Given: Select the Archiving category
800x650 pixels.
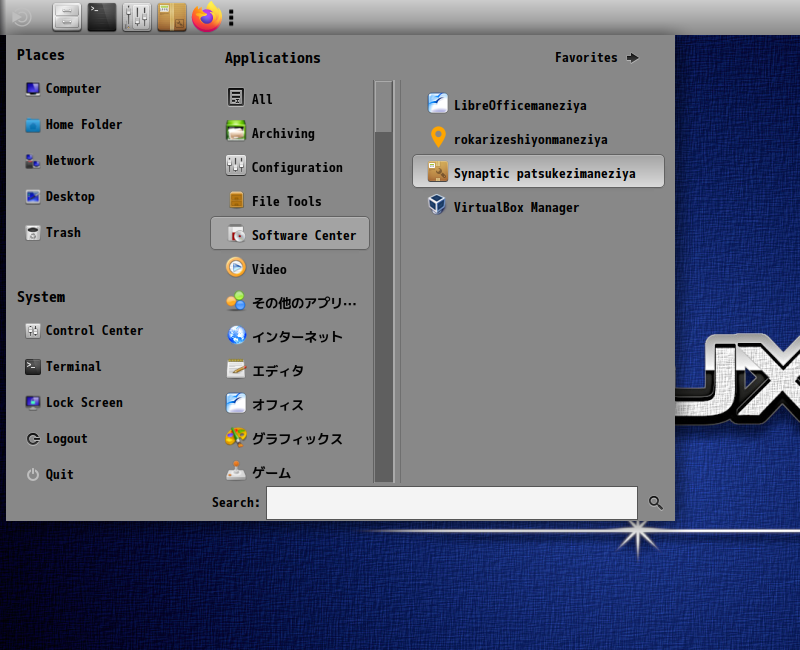Looking at the screenshot, I should pyautogui.click(x=290, y=132).
